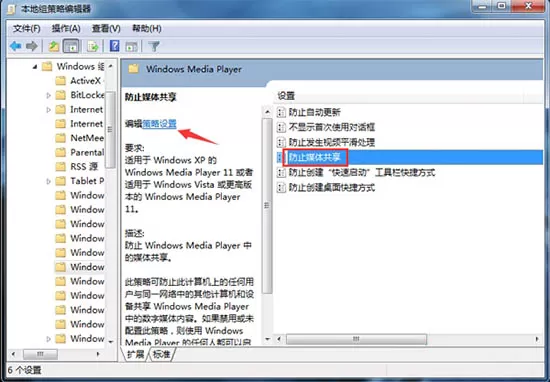Select the 防止发生视频平滑处理 setting
Viewport: 550px width, 382px height.
(332, 142)
